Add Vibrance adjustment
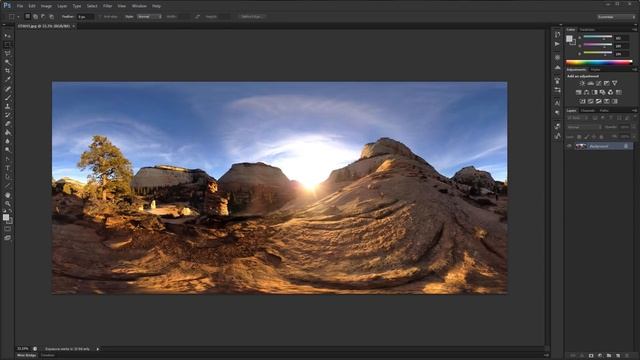This screenshot has width=640, height=360. click(615, 83)
